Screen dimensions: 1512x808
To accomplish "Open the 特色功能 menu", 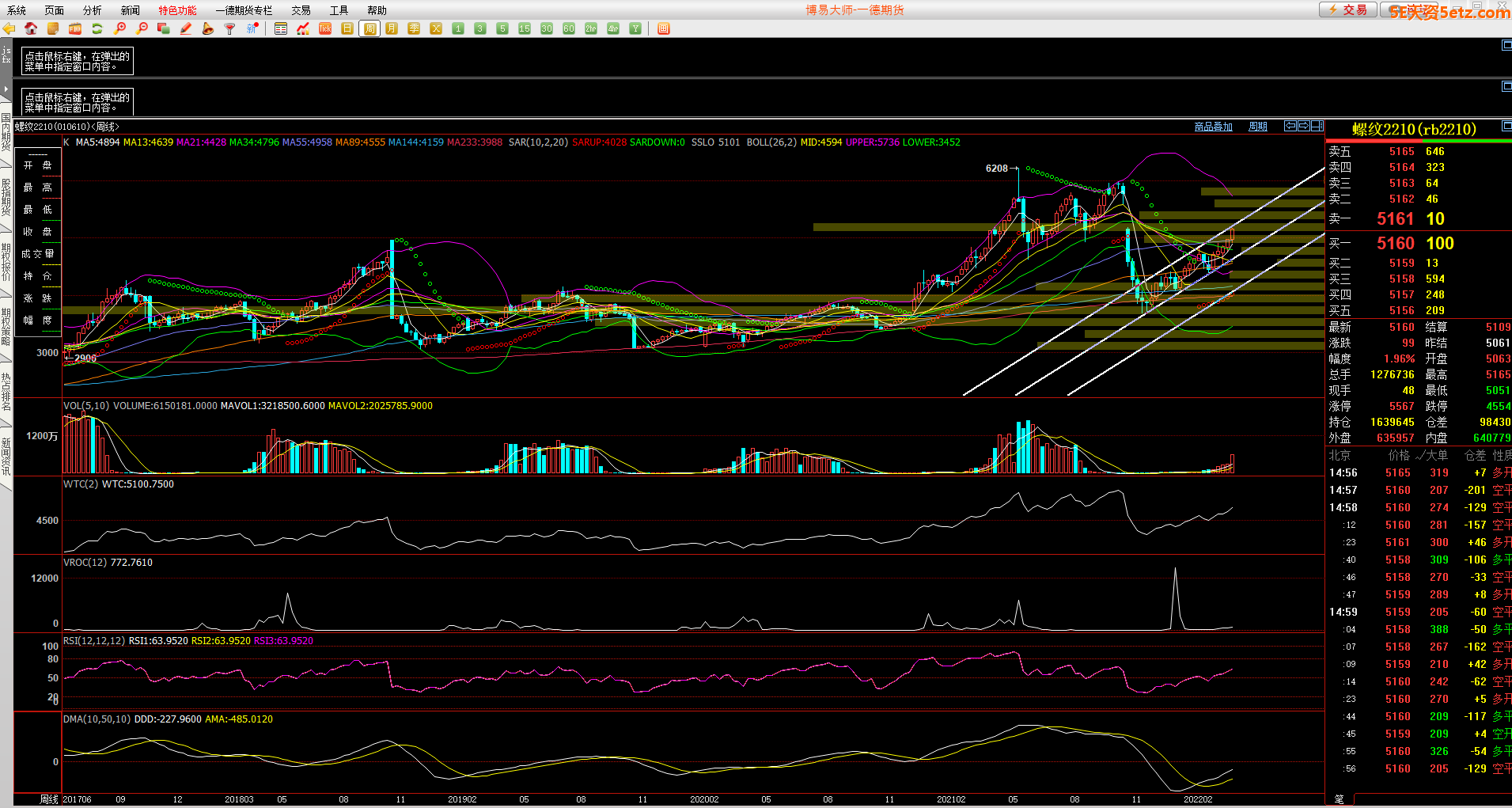I will [177, 10].
